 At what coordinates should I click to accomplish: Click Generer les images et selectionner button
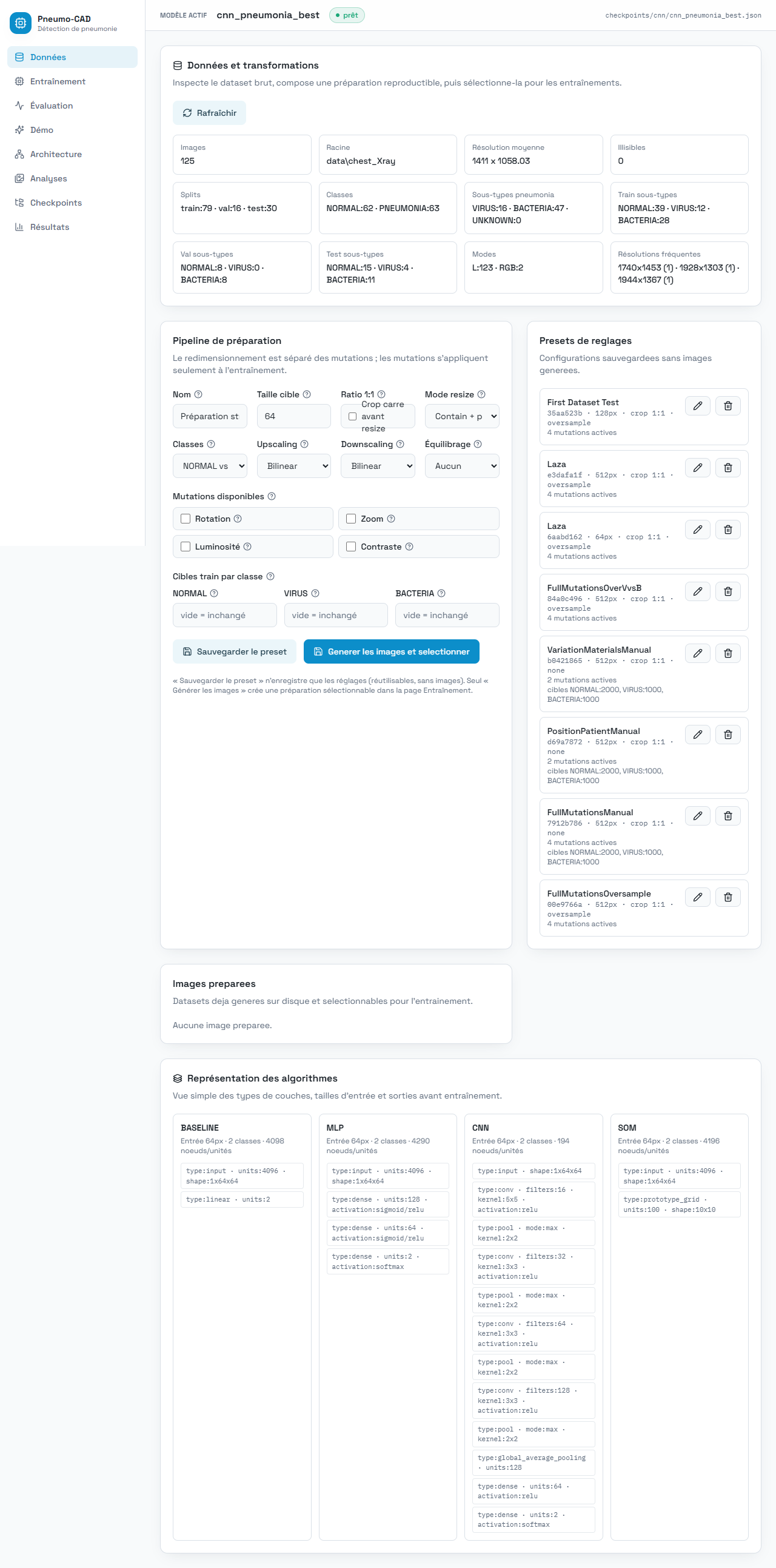point(391,652)
